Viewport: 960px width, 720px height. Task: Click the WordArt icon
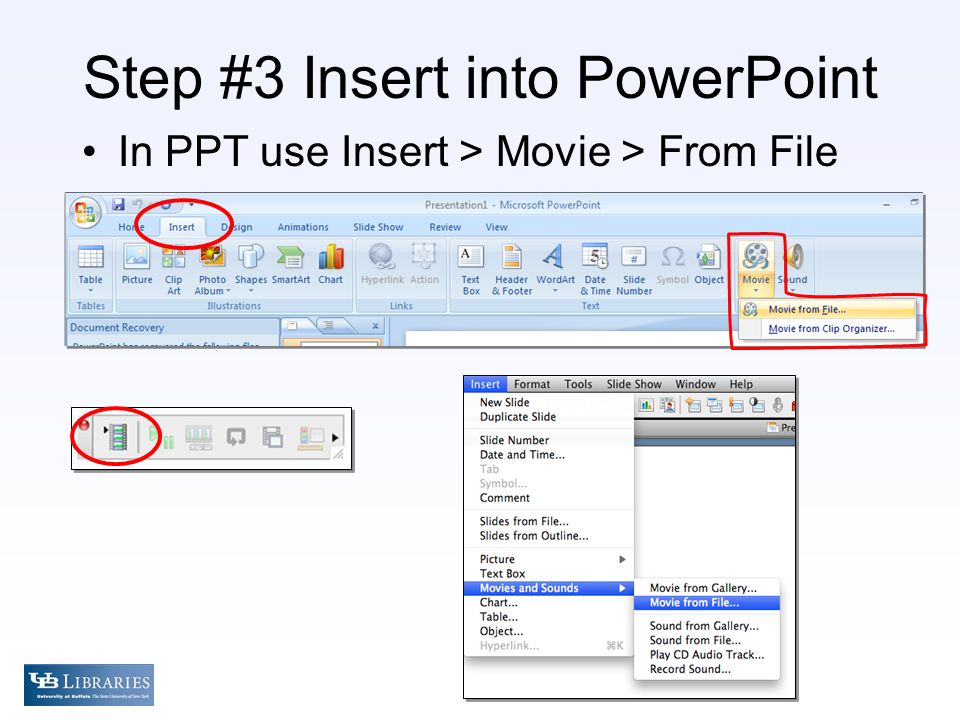pyautogui.click(x=554, y=256)
